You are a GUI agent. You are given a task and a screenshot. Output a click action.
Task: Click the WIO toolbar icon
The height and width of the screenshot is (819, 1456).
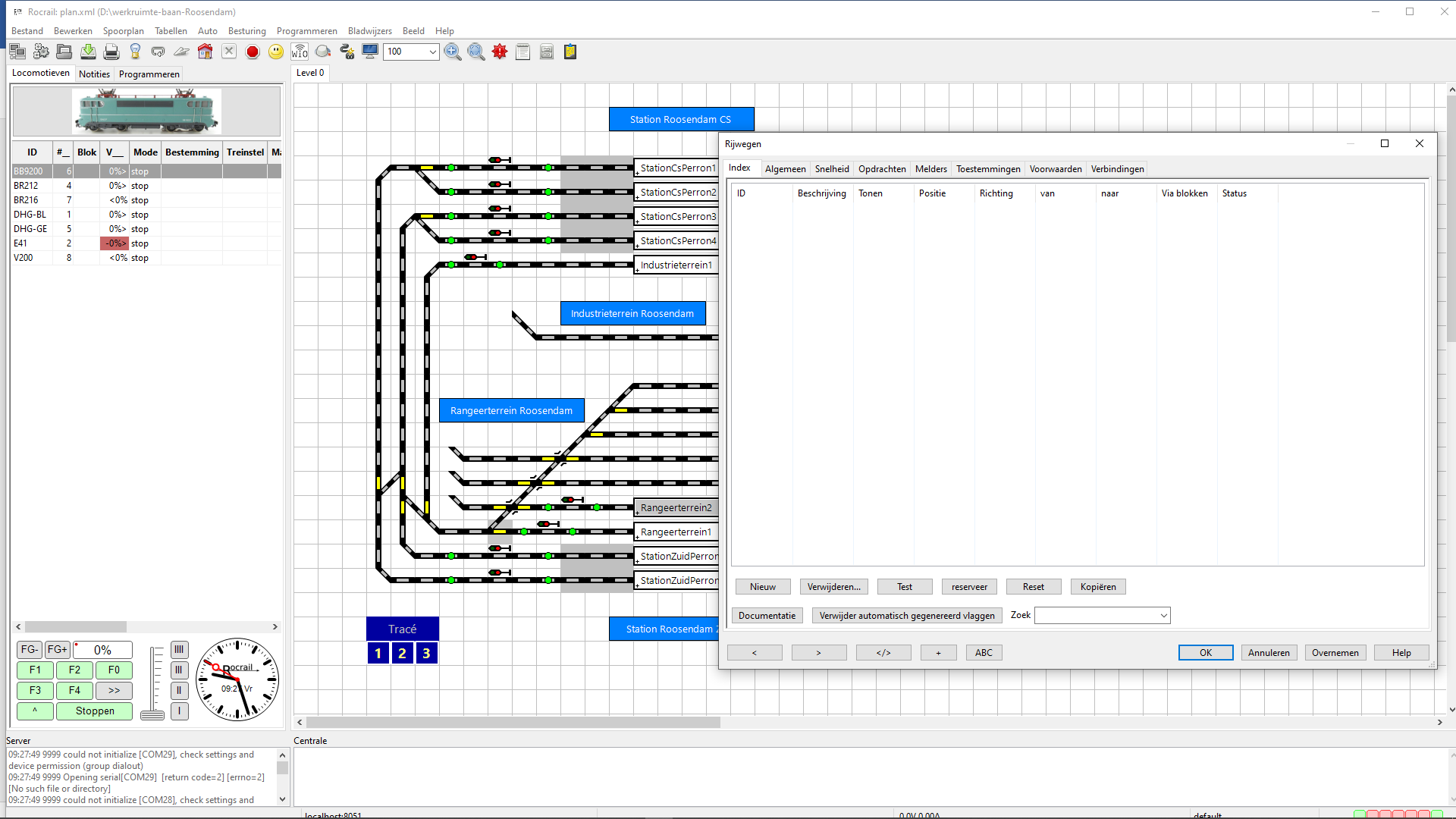pos(300,52)
